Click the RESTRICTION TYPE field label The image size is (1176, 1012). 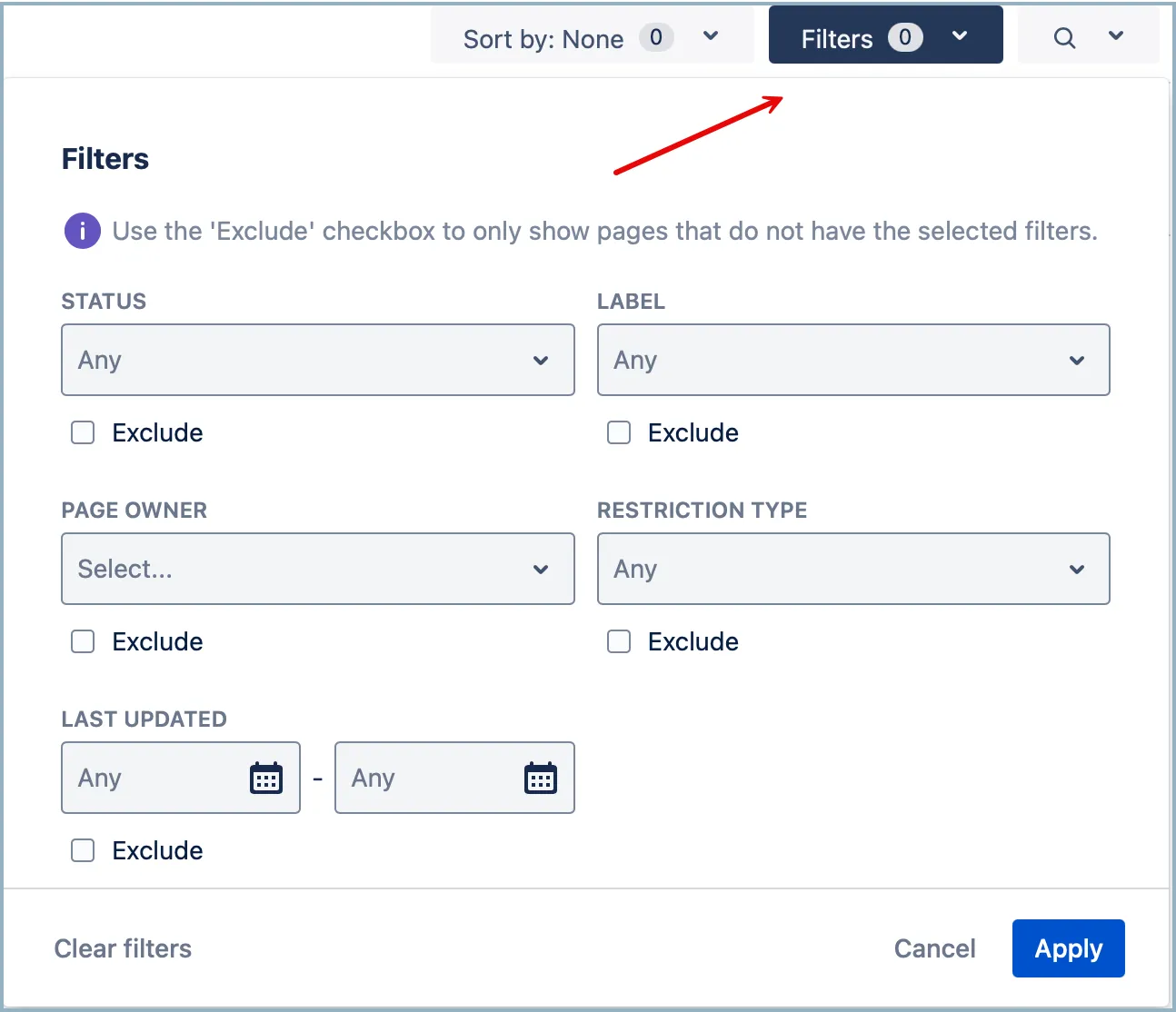[x=703, y=511]
